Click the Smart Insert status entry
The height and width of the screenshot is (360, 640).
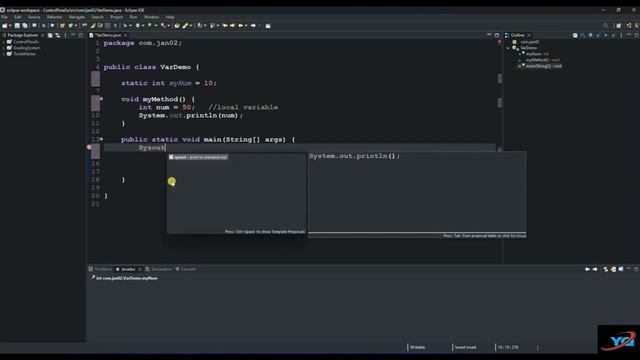pos(465,347)
